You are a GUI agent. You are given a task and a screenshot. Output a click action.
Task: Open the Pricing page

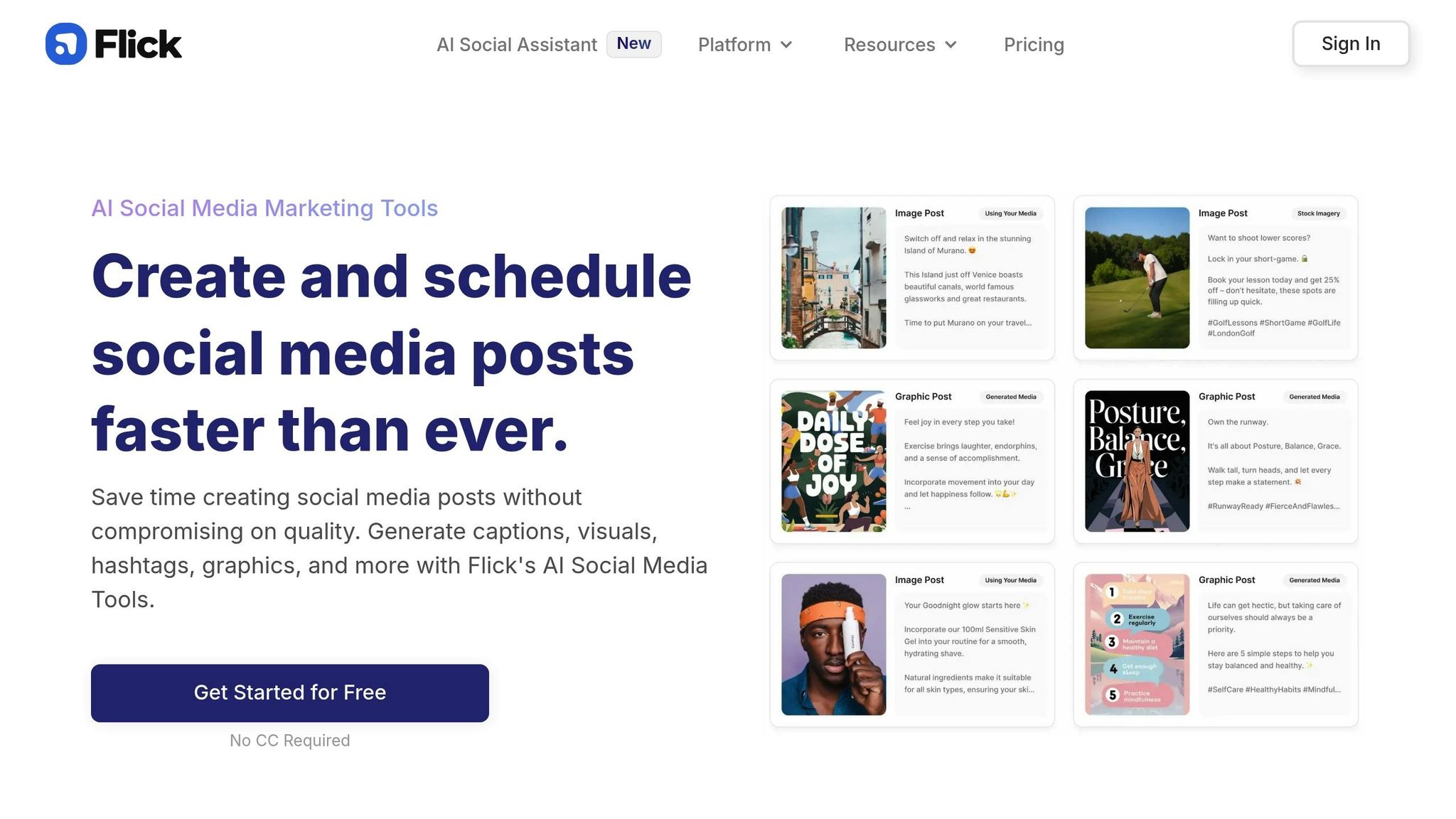(1034, 45)
